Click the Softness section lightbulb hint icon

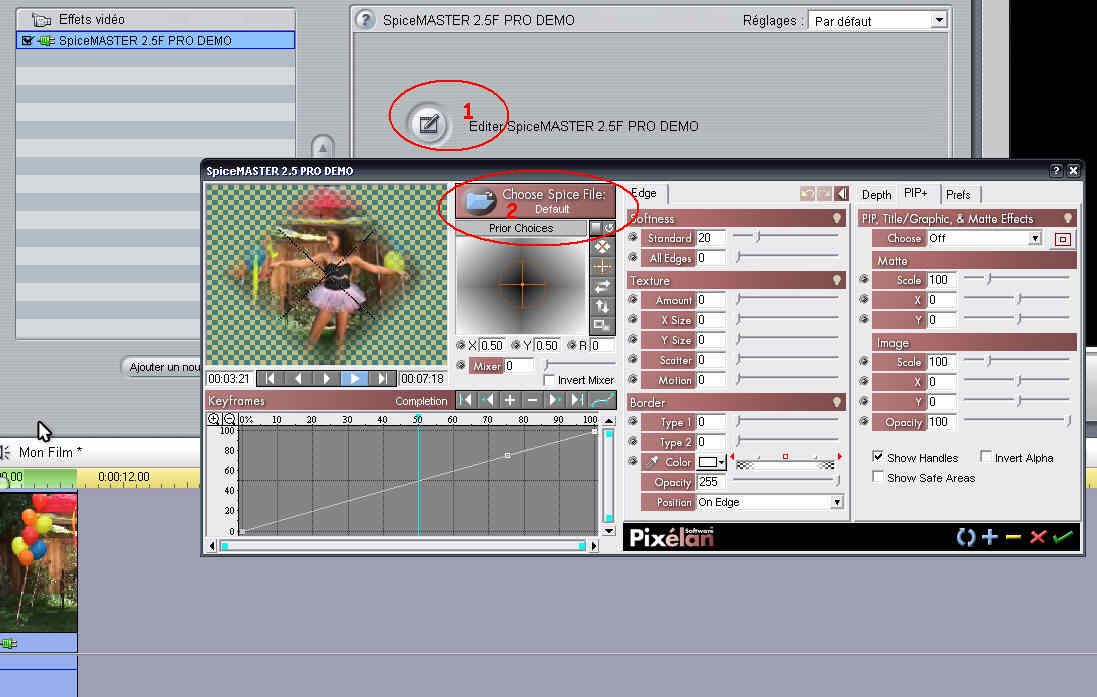pyautogui.click(x=836, y=218)
